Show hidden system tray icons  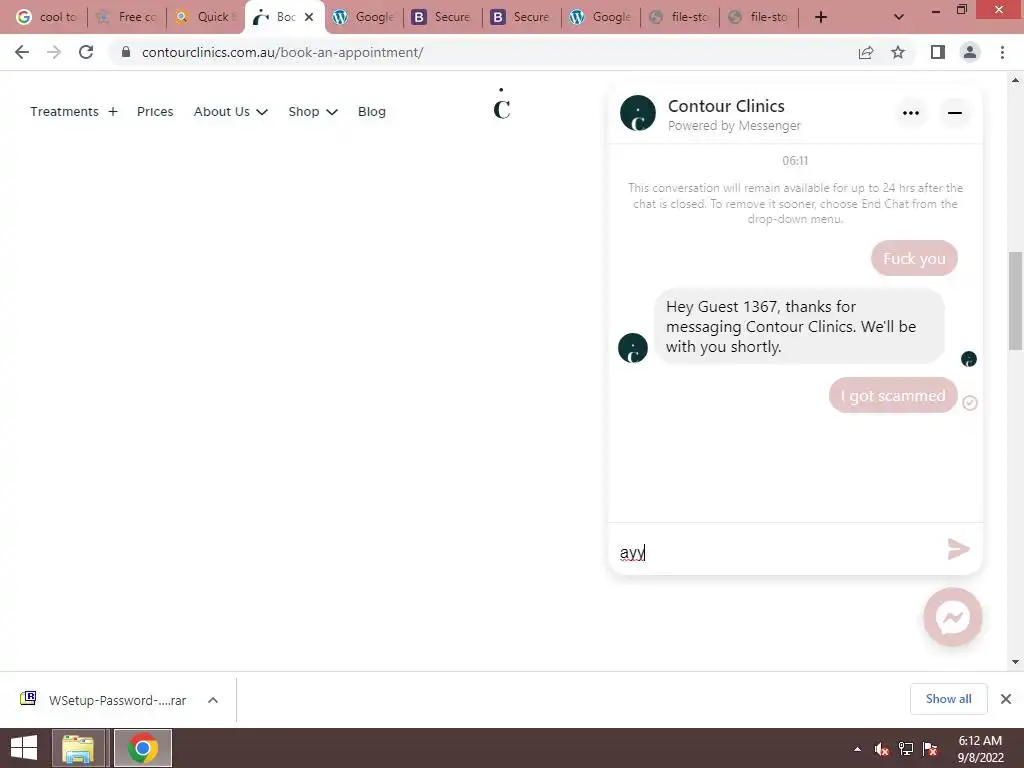(x=857, y=749)
